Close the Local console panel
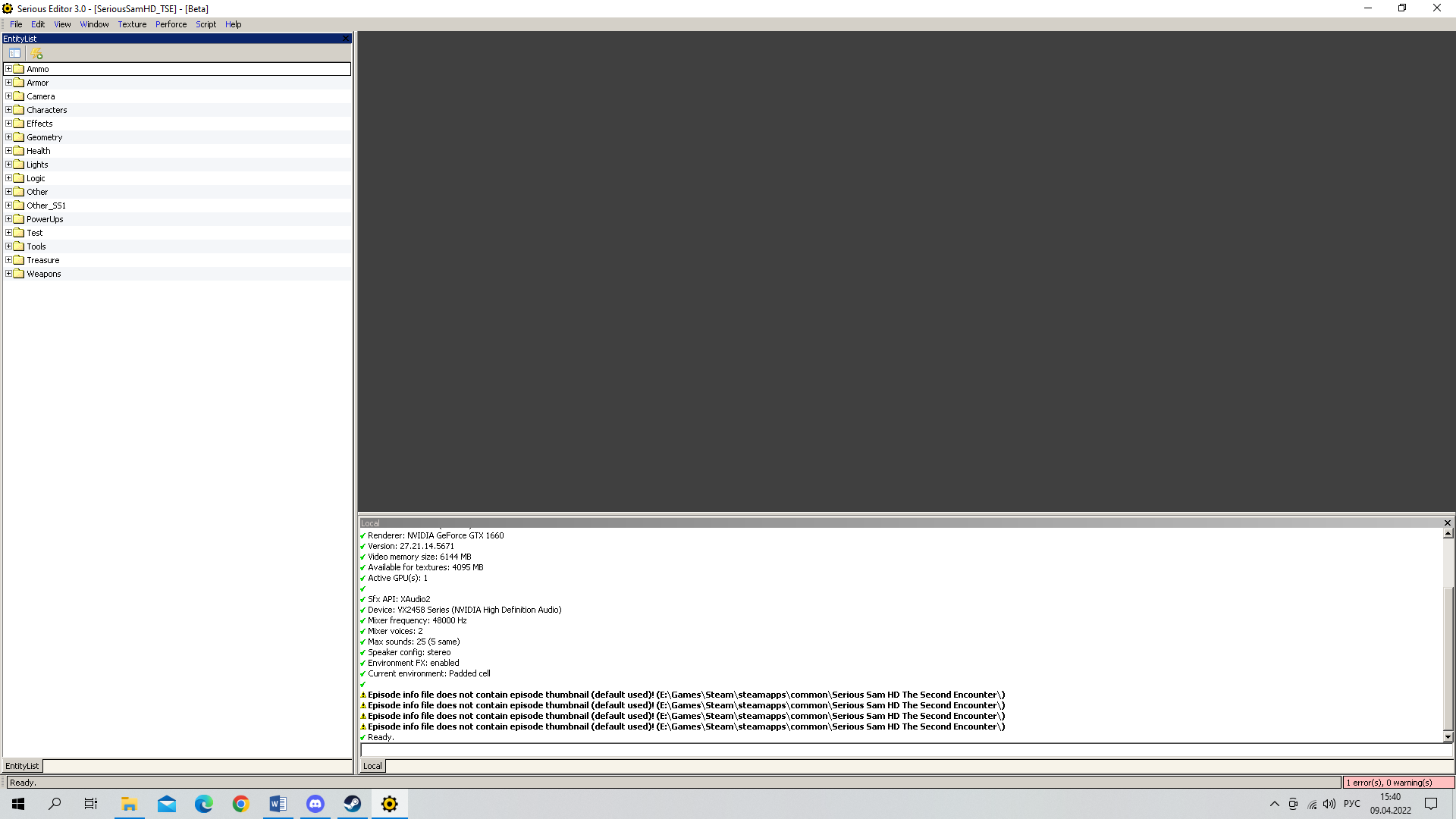 pos(1447,523)
